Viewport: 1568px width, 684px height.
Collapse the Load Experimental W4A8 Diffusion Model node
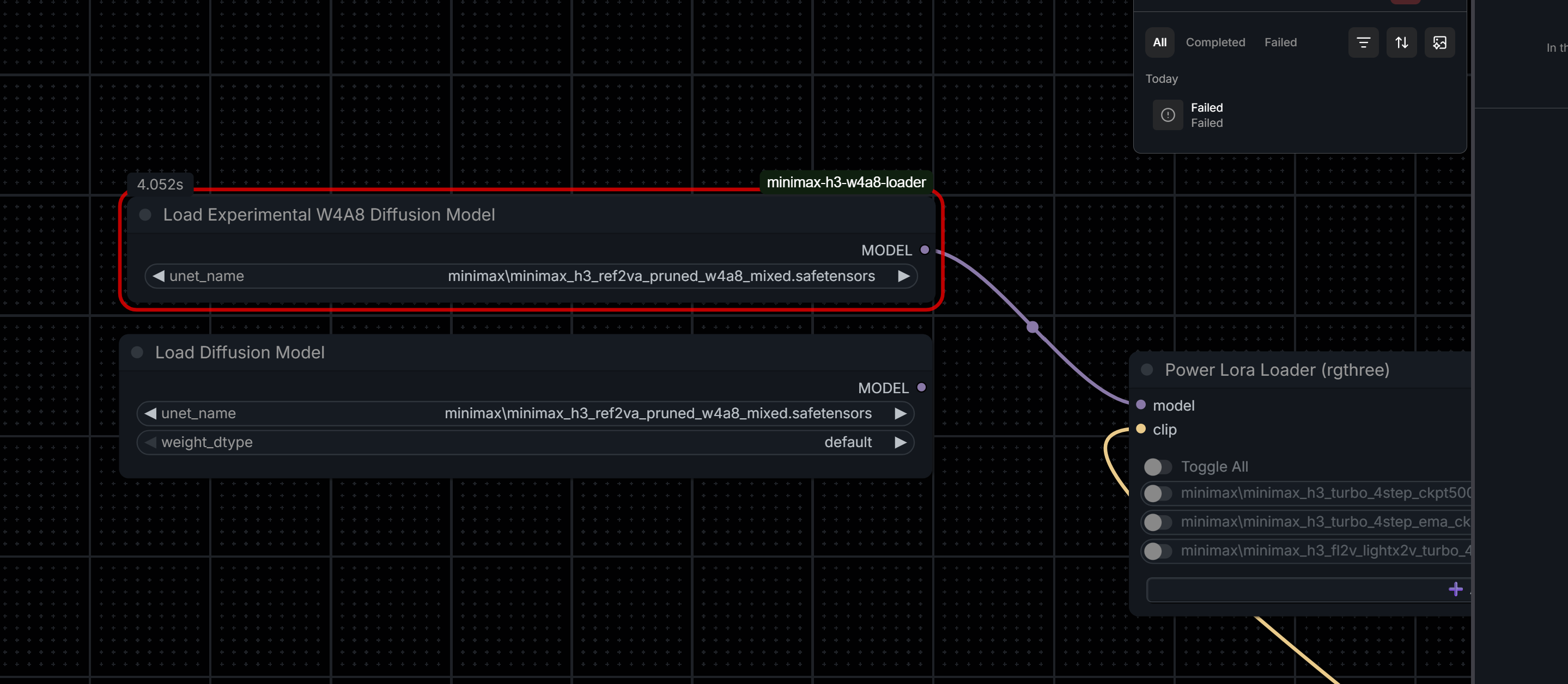pyautogui.click(x=145, y=215)
